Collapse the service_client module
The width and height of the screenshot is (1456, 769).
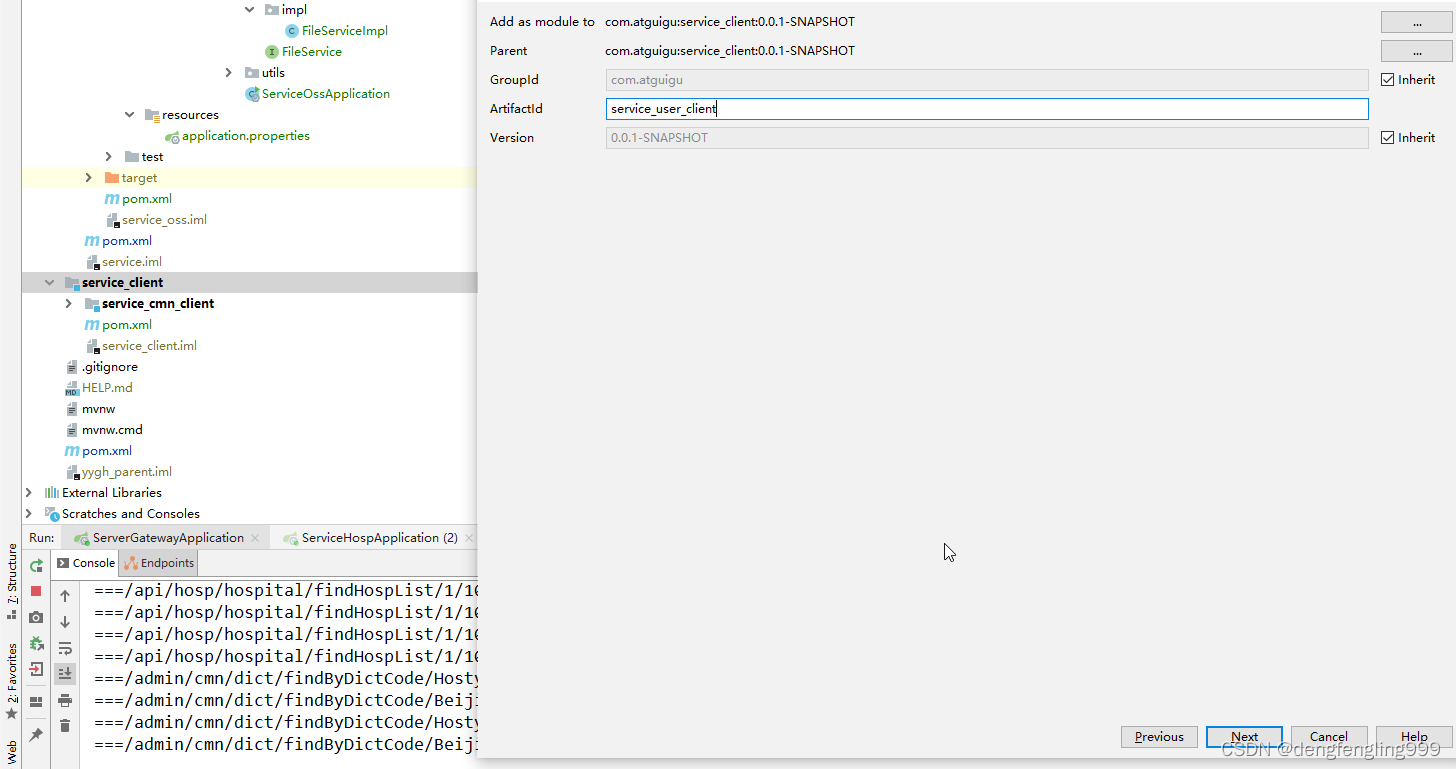[49, 283]
